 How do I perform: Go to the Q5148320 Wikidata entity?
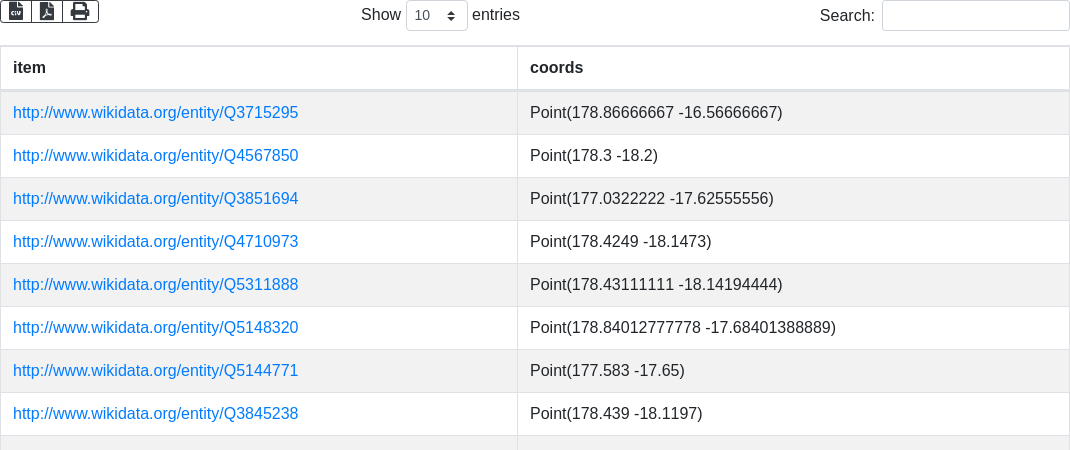tap(155, 328)
